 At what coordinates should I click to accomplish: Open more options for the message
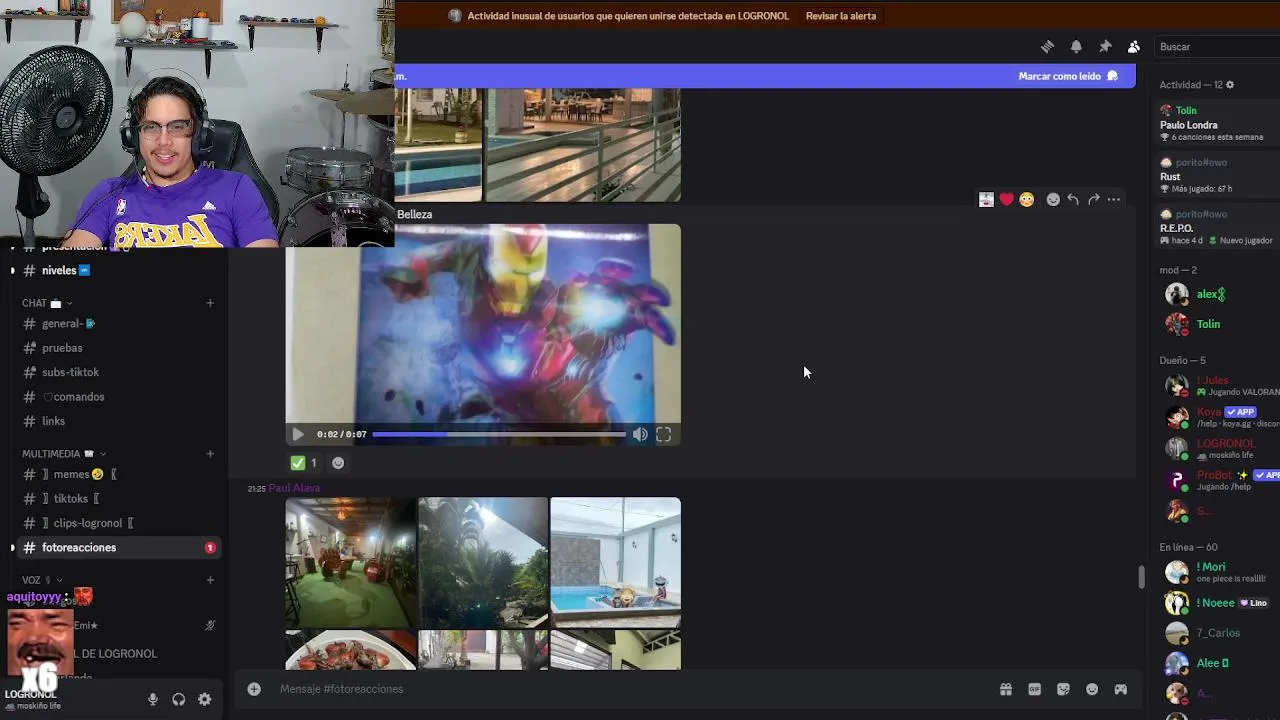click(1114, 199)
